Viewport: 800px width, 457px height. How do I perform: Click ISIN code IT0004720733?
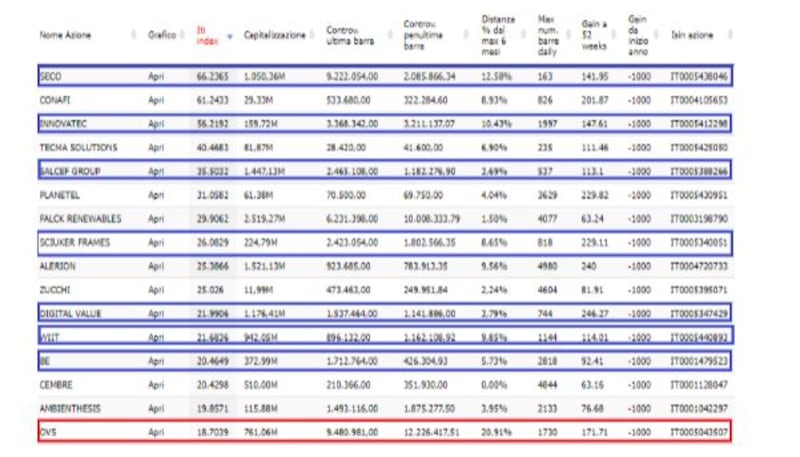click(x=699, y=266)
